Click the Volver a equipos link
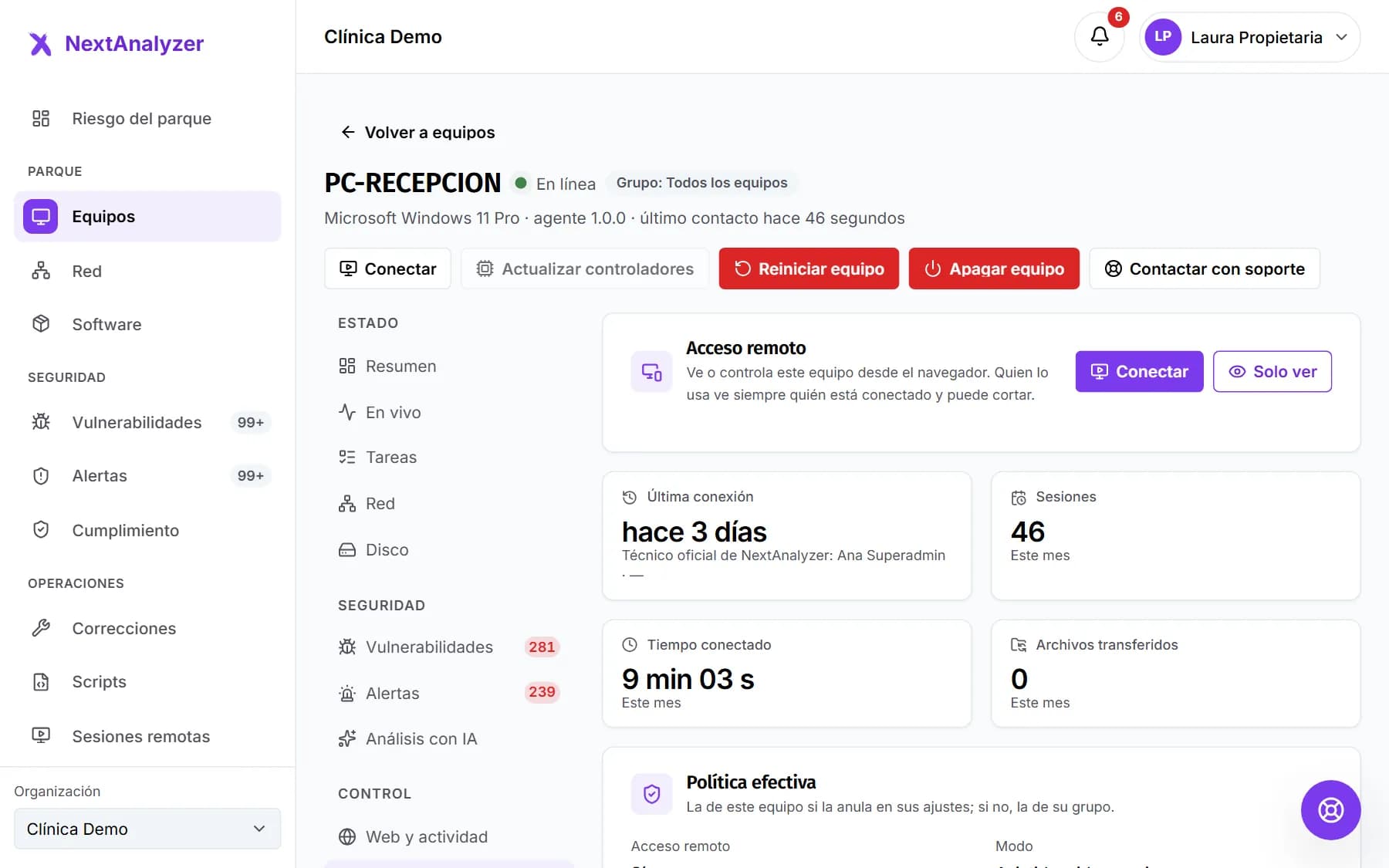The image size is (1389, 868). (x=417, y=132)
